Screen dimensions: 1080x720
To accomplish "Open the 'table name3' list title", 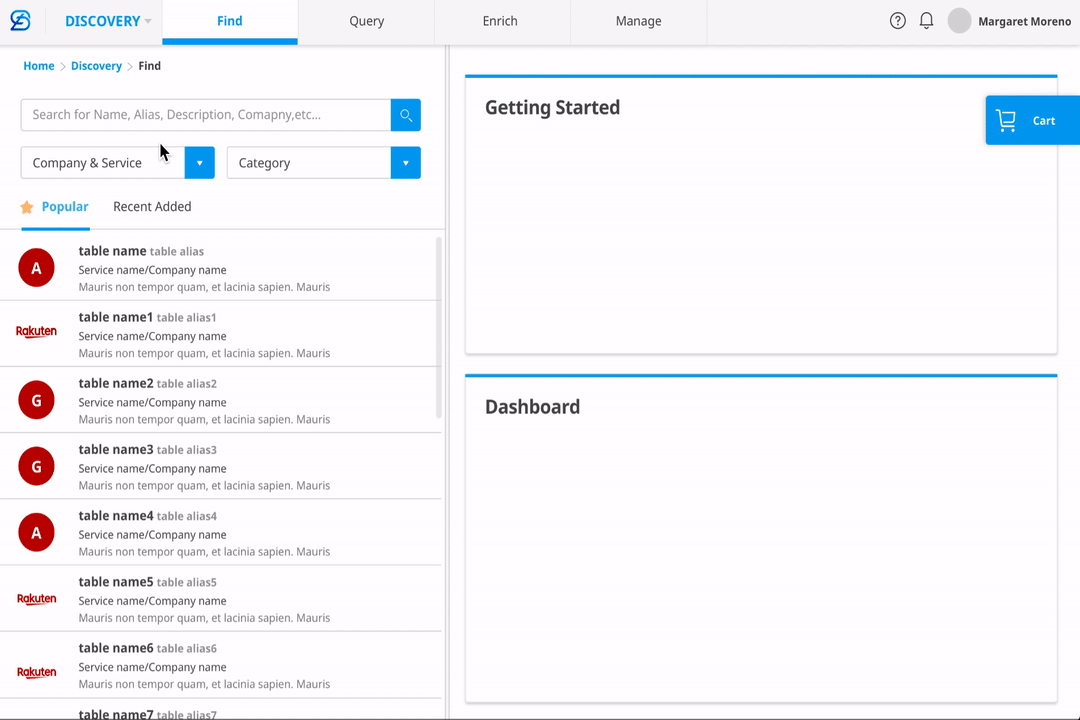I will 116,449.
